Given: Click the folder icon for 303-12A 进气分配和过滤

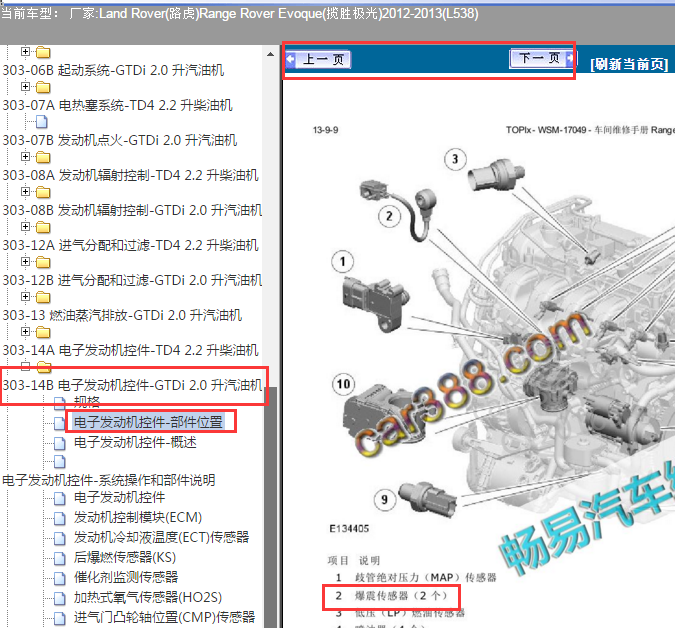Looking at the screenshot, I should [x=43, y=227].
